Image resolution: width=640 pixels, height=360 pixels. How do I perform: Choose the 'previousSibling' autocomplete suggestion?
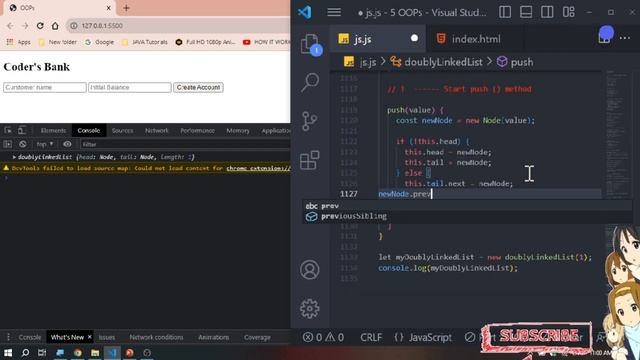(467, 216)
